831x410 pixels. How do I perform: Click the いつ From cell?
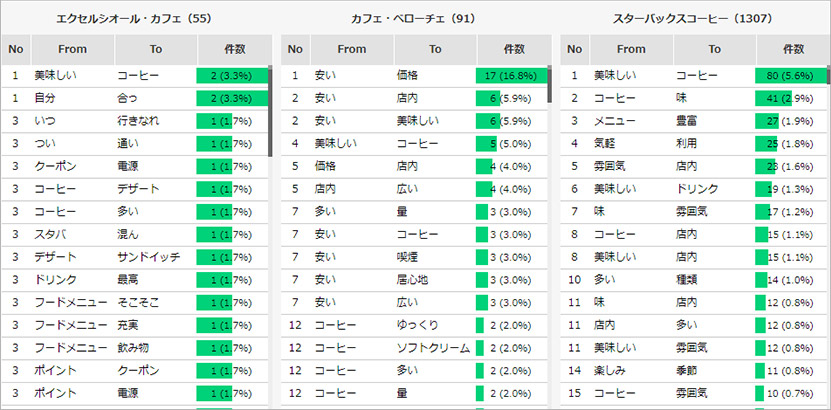pyautogui.click(x=45, y=121)
